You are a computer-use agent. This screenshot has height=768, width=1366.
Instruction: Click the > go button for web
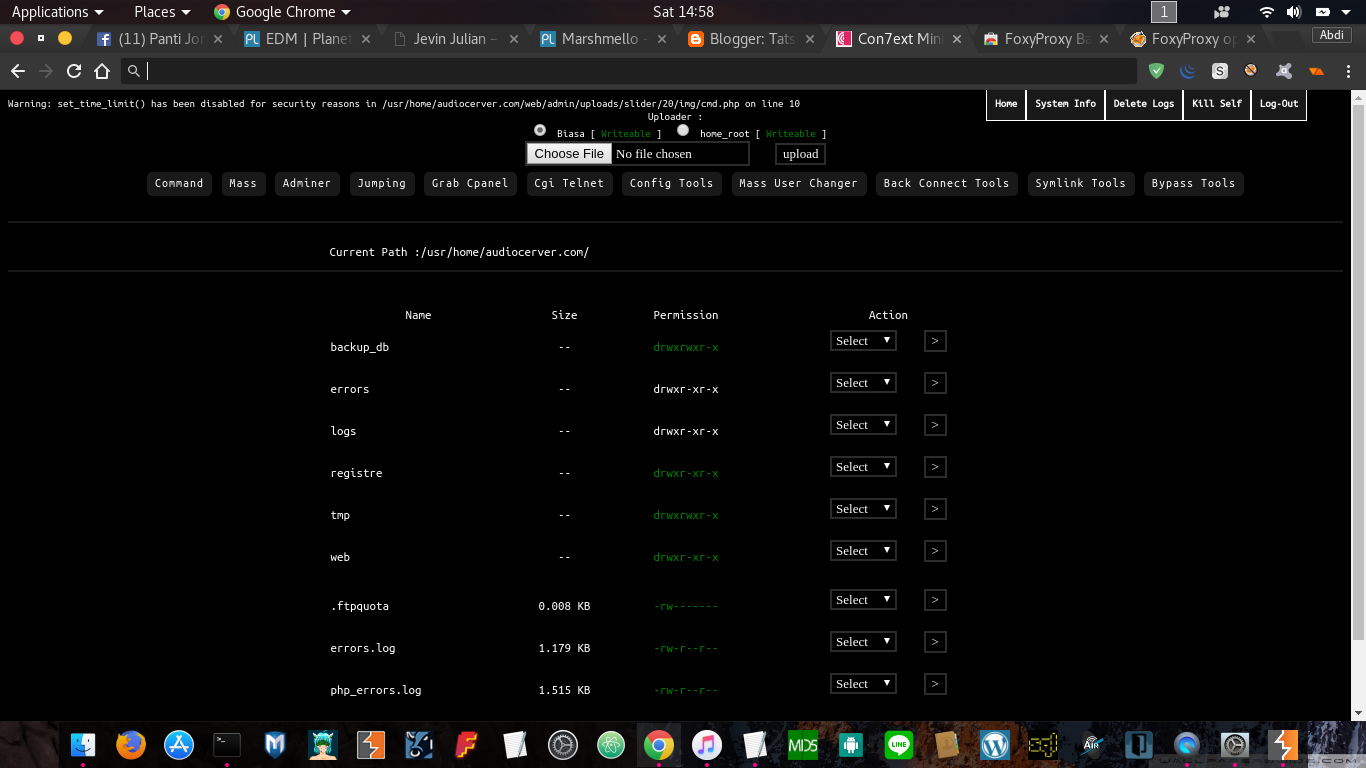click(x=935, y=551)
